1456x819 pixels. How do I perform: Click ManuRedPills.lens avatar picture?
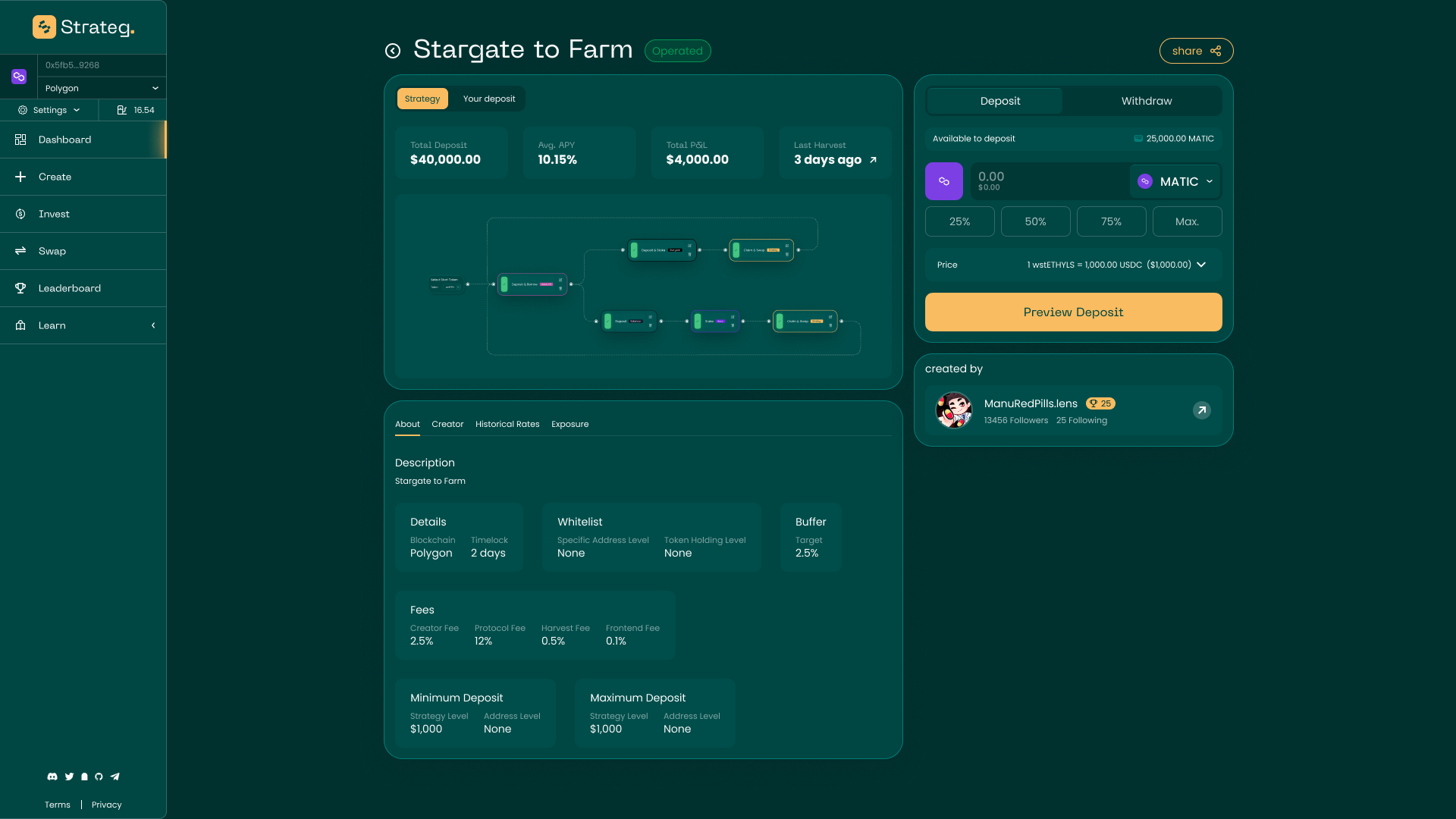pyautogui.click(x=954, y=410)
